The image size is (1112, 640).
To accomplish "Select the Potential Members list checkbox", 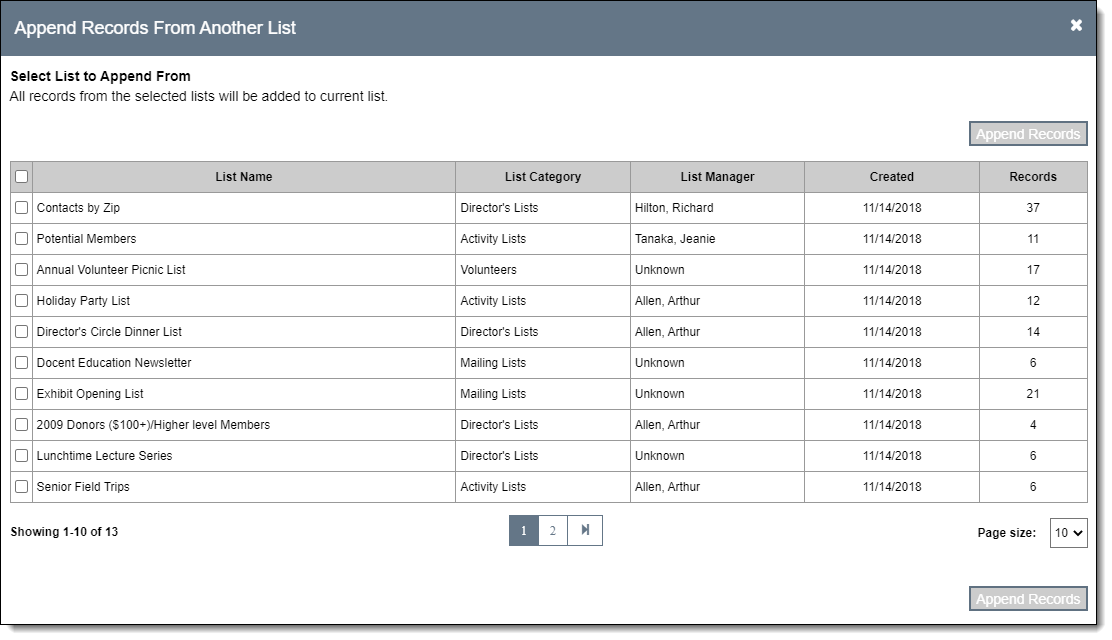I will point(22,239).
